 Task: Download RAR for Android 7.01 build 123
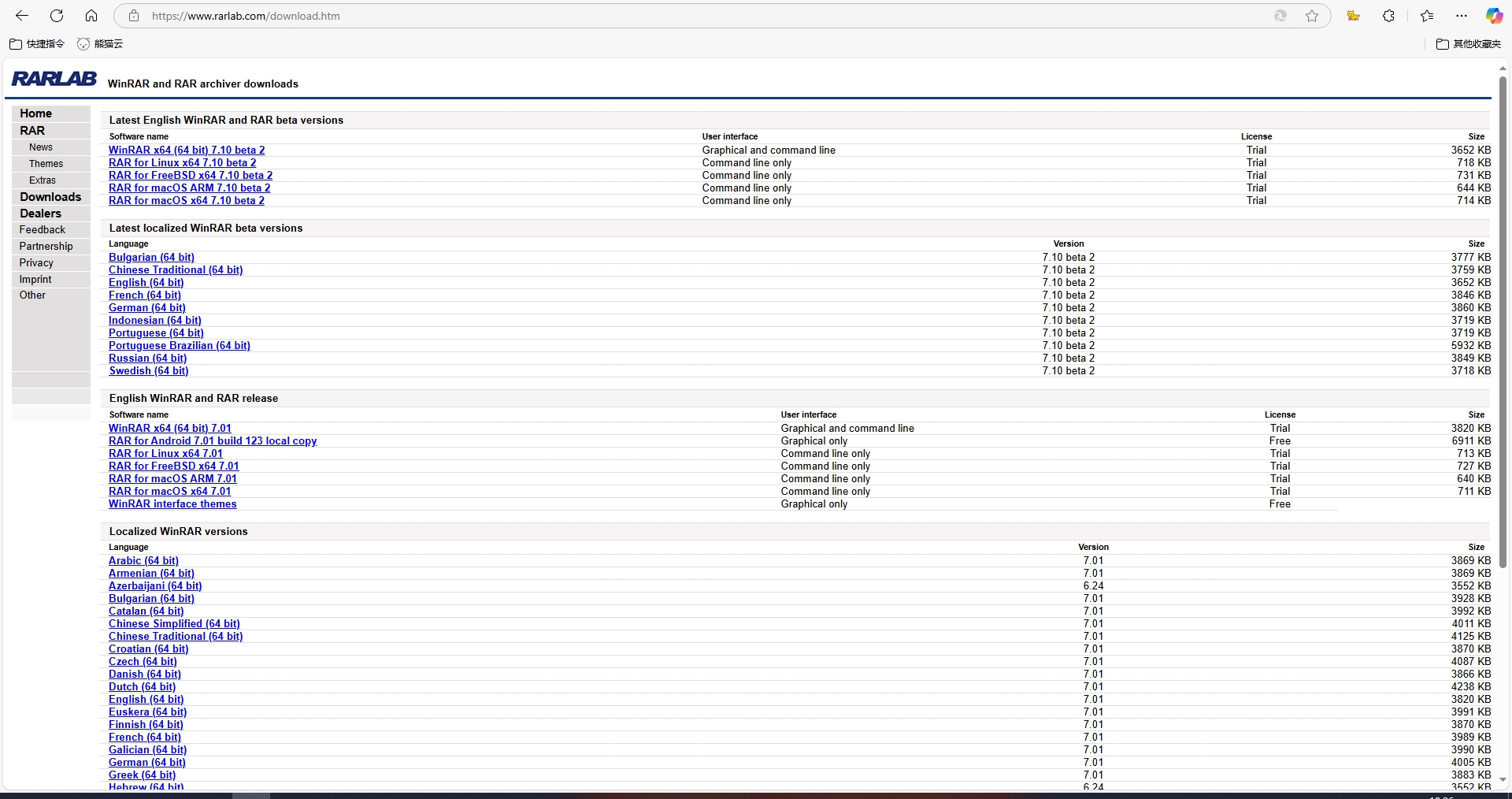[213, 441]
